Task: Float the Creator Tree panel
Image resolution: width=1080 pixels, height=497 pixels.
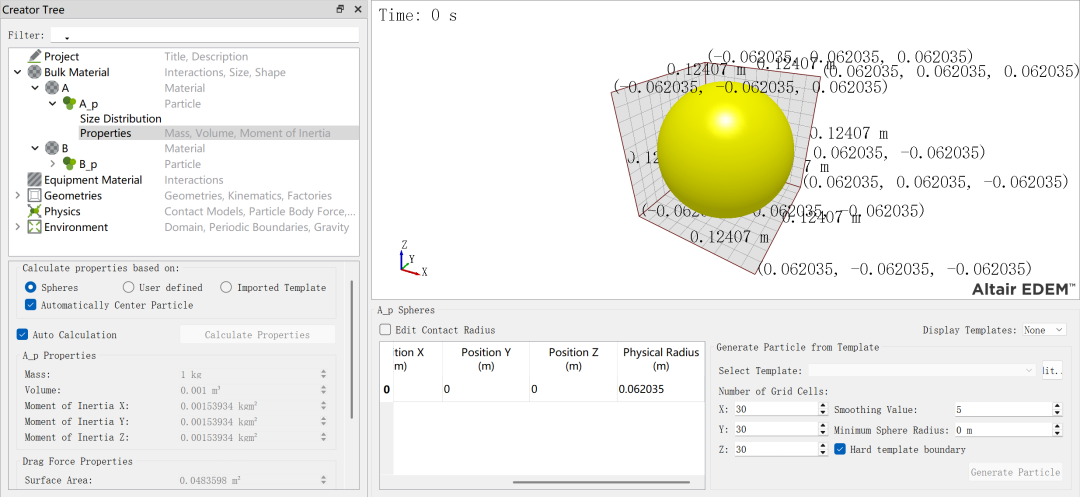Action: [340, 9]
